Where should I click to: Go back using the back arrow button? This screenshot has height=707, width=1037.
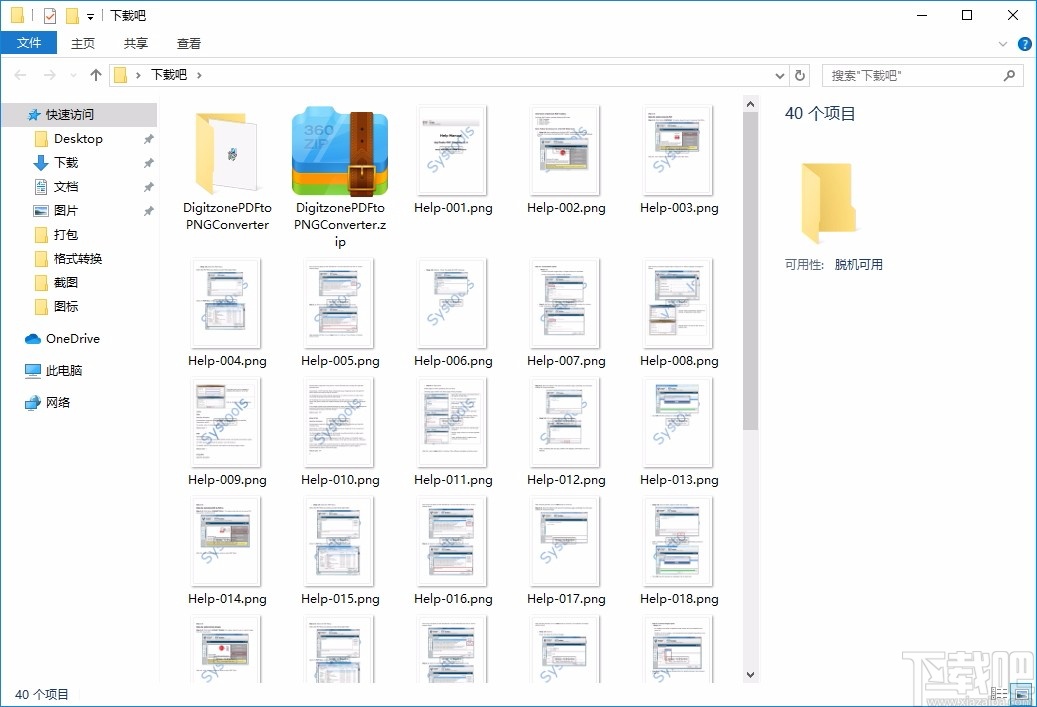20,74
